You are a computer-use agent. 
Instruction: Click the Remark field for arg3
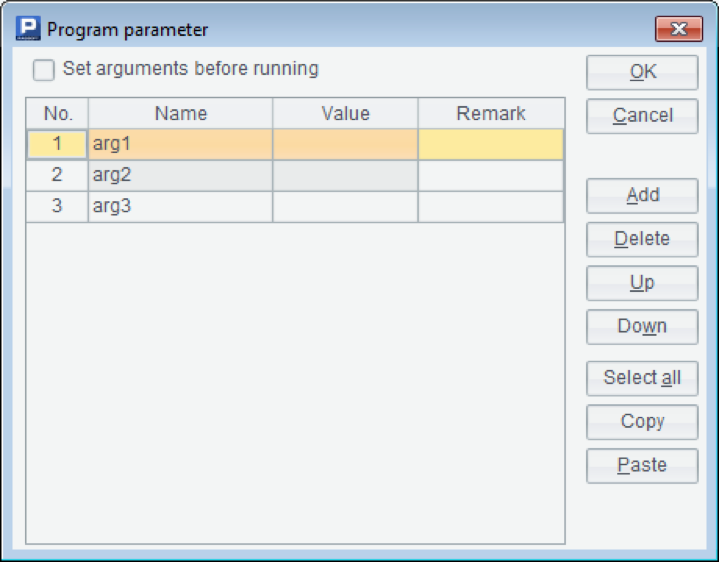(x=490, y=206)
